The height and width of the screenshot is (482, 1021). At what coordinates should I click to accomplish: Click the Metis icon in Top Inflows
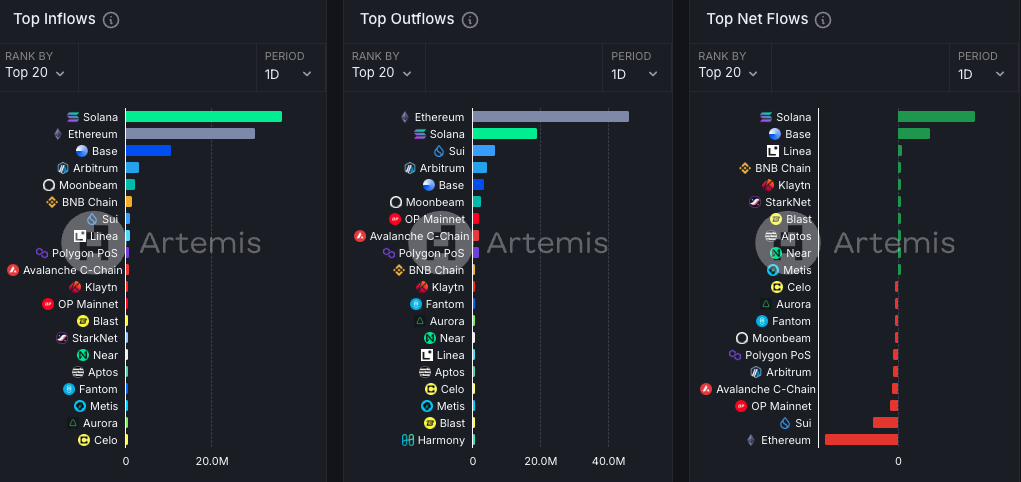pyautogui.click(x=80, y=406)
